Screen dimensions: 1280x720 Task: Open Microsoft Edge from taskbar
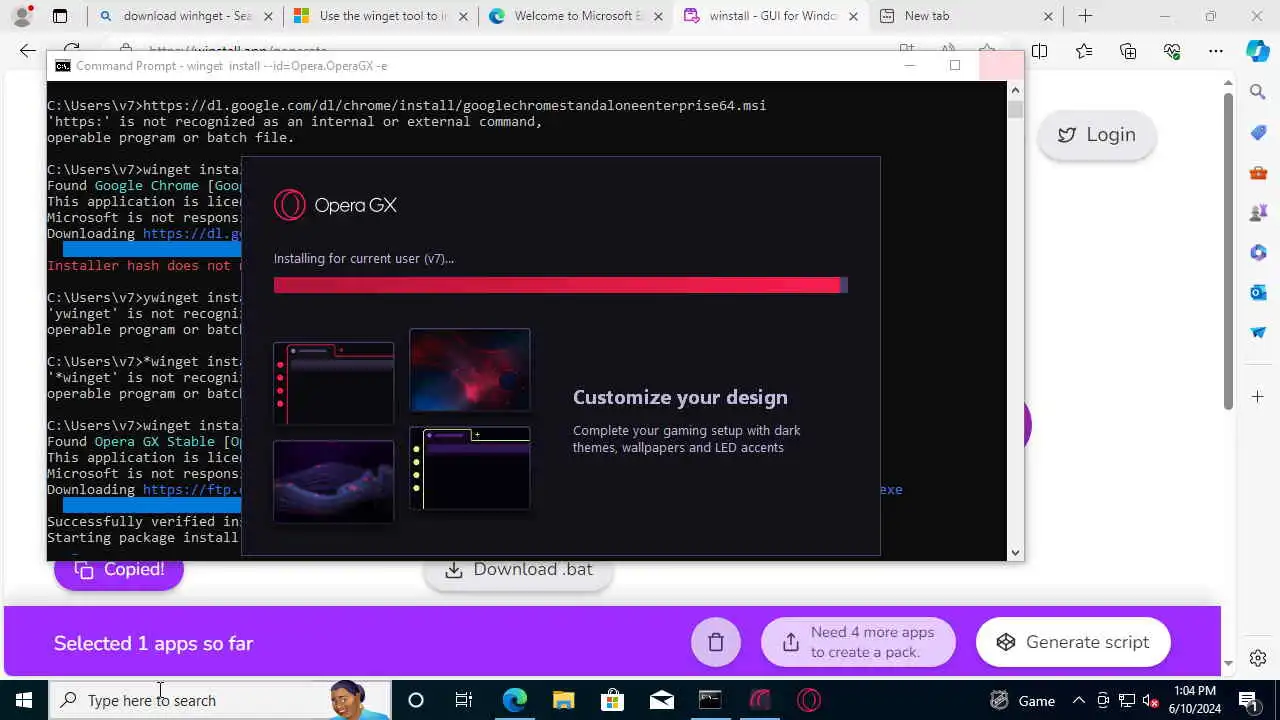pos(514,700)
